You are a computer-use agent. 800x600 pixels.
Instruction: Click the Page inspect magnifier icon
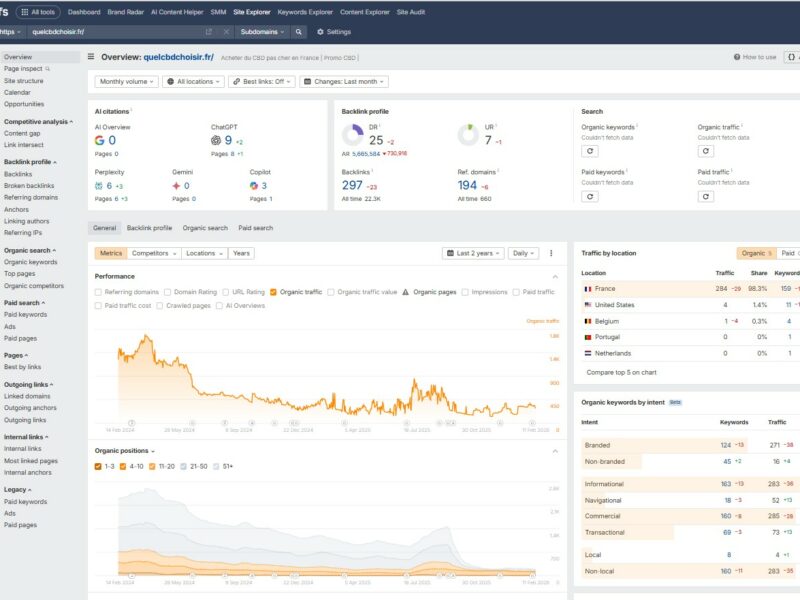click(47, 69)
